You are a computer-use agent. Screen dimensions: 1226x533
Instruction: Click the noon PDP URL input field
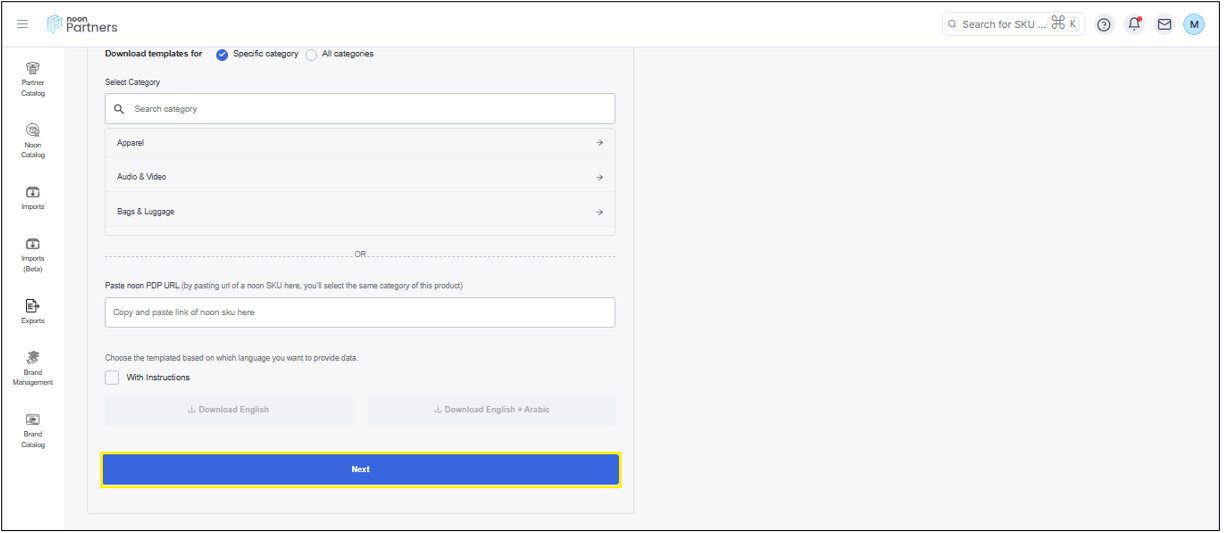pos(359,312)
